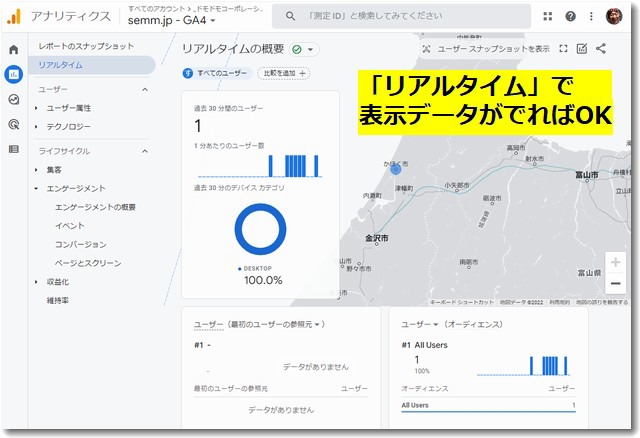Expand the ユーザー属性 tree item
Image resolution: width=640 pixels, height=438 pixels.
[36, 108]
